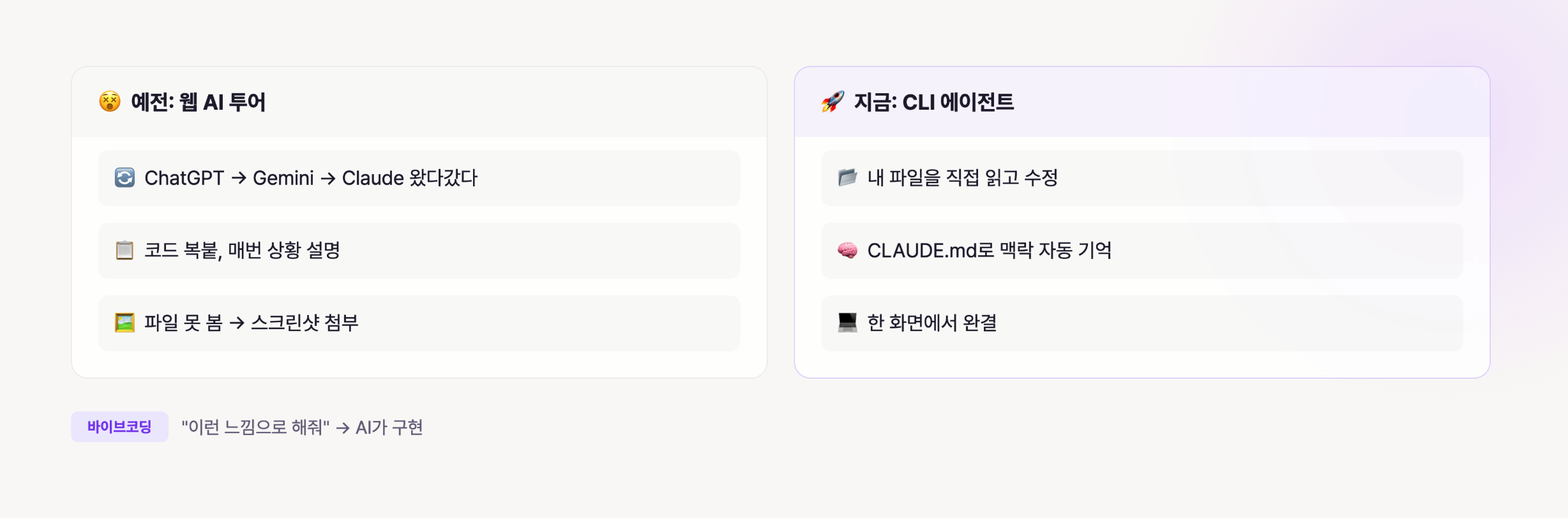
Task: Select the '파일 못 봄 → 스크린샷 첨부' row
Action: [x=419, y=323]
